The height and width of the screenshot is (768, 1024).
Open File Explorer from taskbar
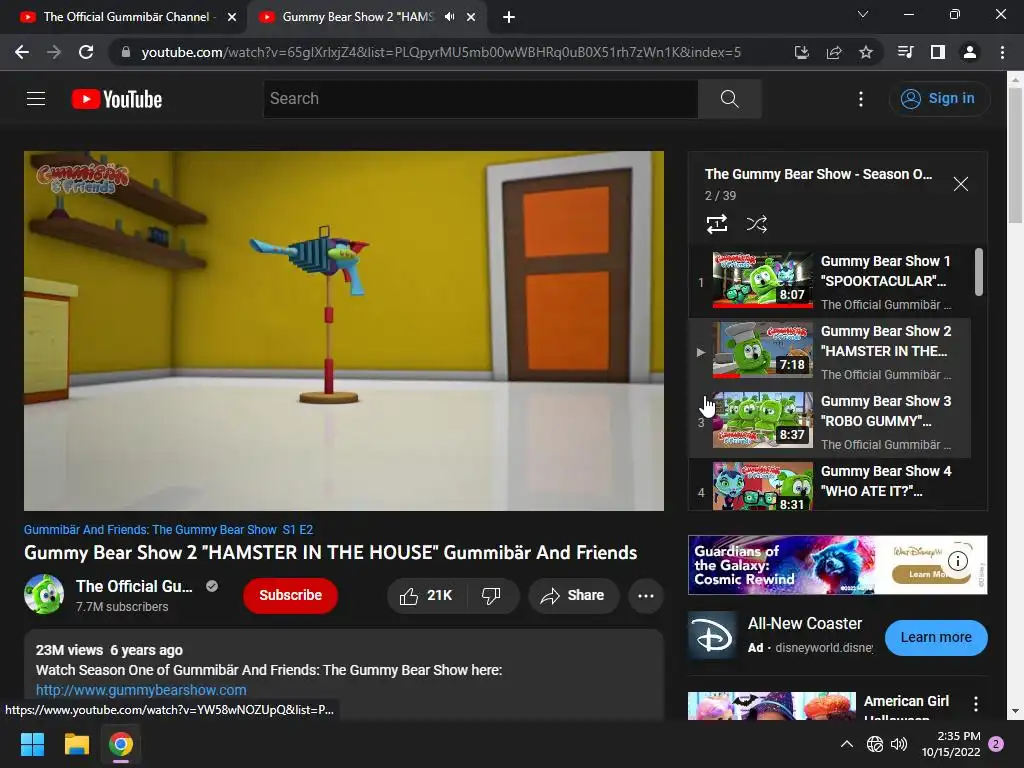[76, 744]
